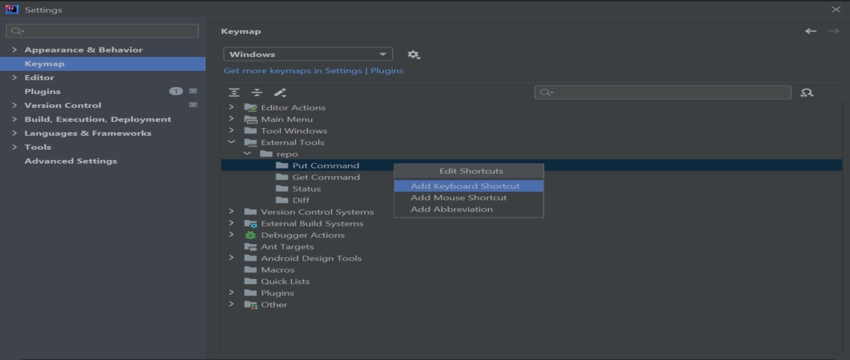Screen dimensions: 850x360
Task: Click Find Actions by Shortcut icon
Action: click(x=807, y=93)
